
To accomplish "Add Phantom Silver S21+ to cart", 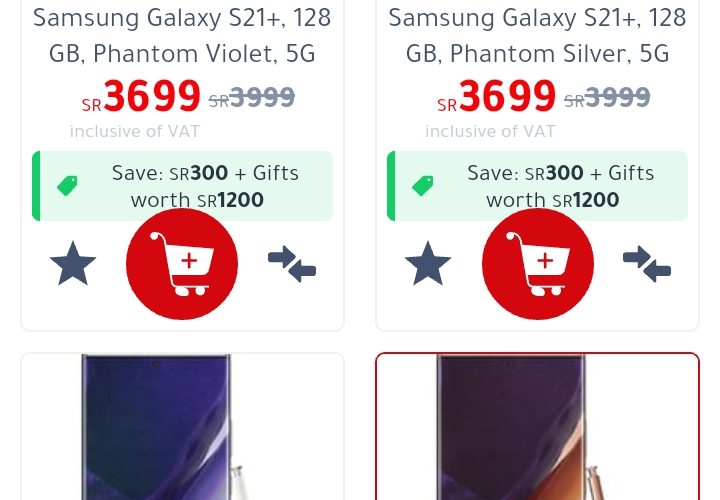I will 538,264.
